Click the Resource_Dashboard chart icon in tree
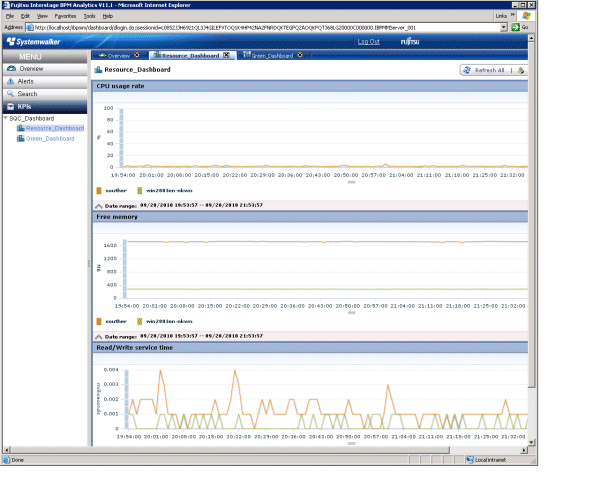The height and width of the screenshot is (480, 600). (20, 129)
